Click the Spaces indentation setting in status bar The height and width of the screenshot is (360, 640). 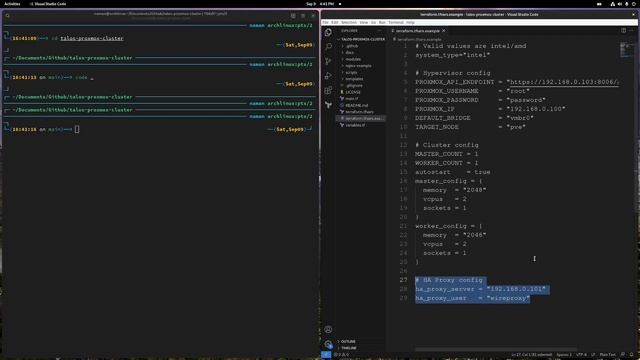coord(564,355)
